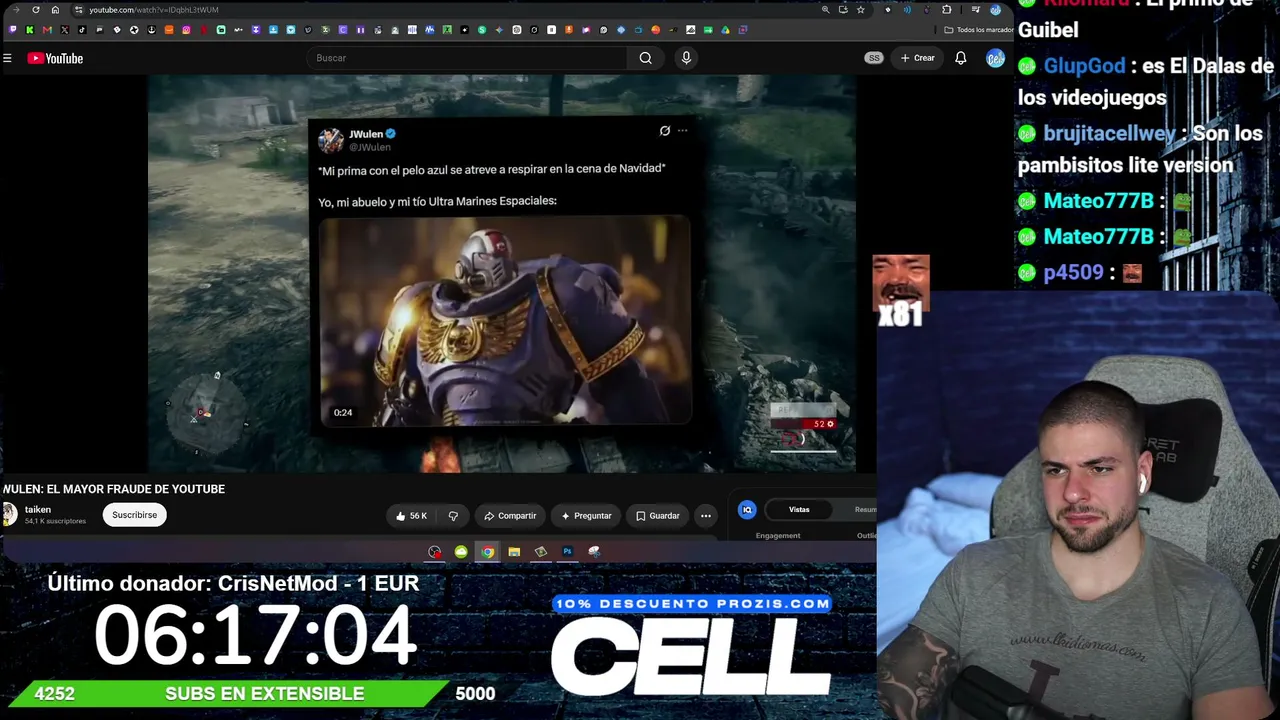Open the browser extensions puzzle icon

946,10
